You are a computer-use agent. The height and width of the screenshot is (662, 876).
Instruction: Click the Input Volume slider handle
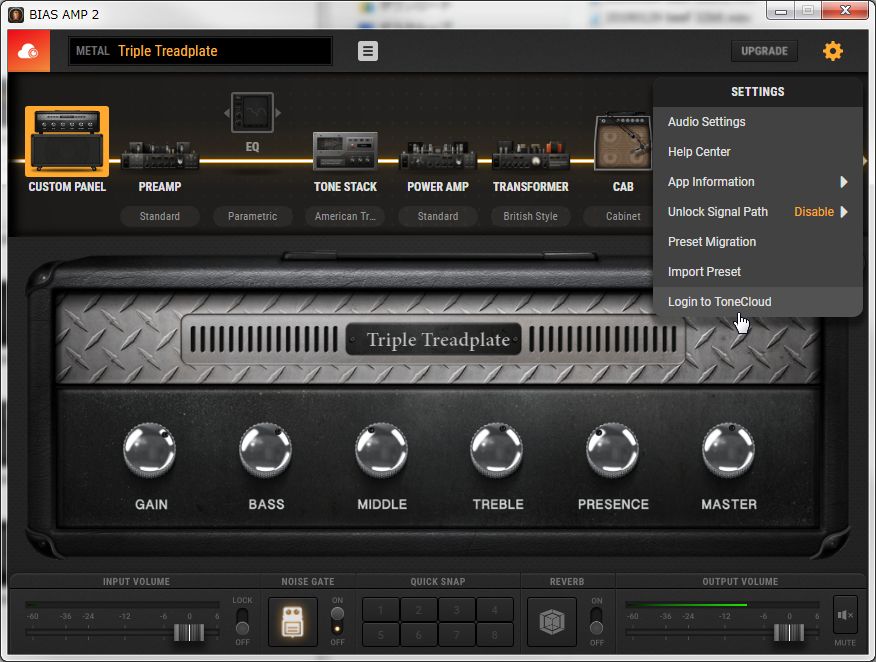tap(189, 632)
